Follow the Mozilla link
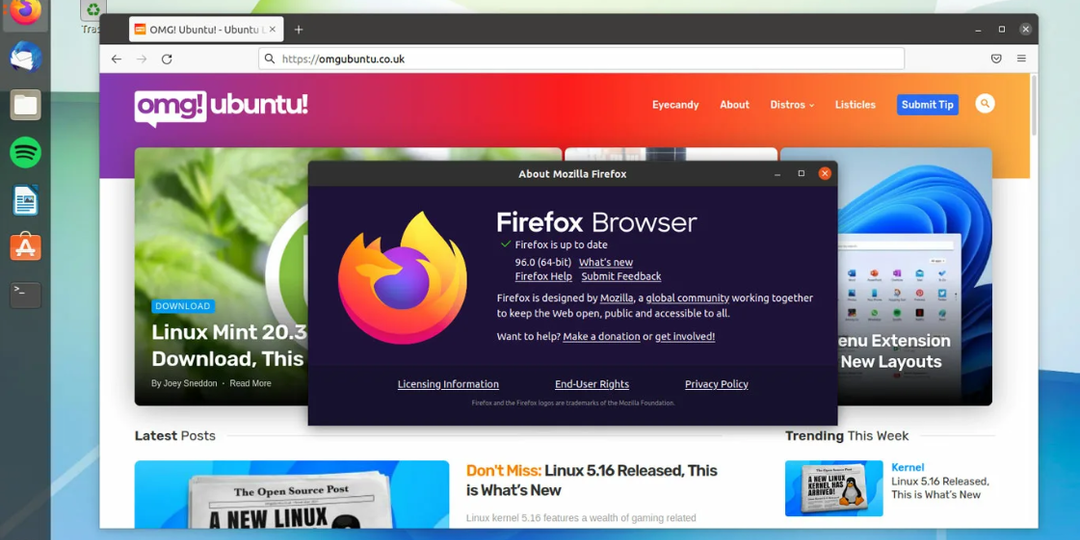Image resolution: width=1080 pixels, height=540 pixels. [616, 298]
